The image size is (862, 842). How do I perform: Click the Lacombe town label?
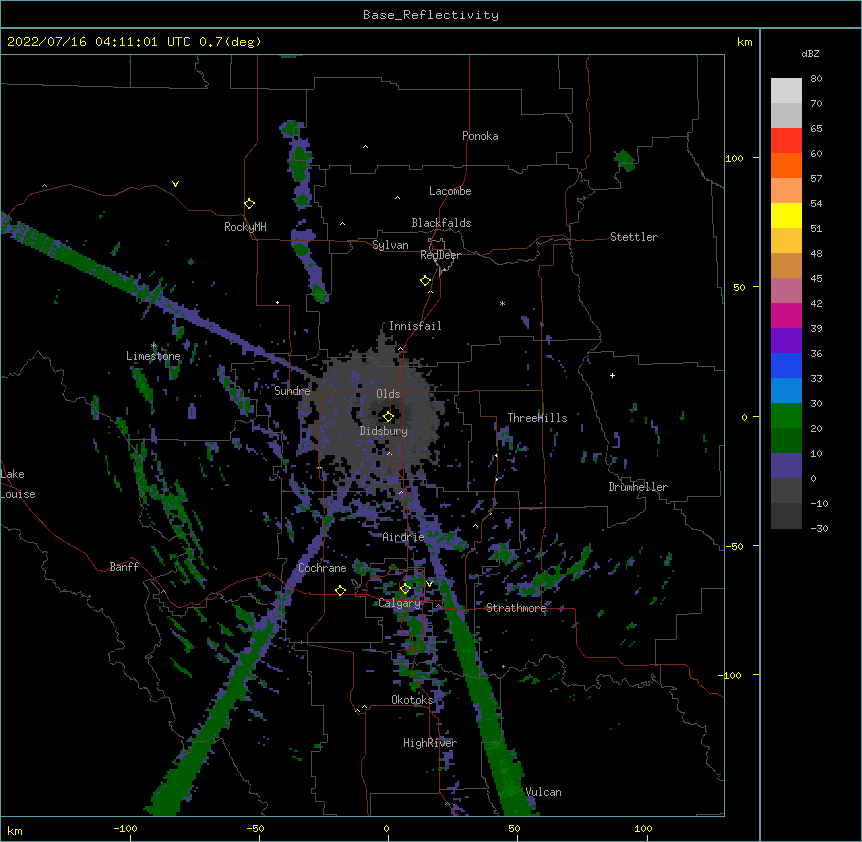450,191
